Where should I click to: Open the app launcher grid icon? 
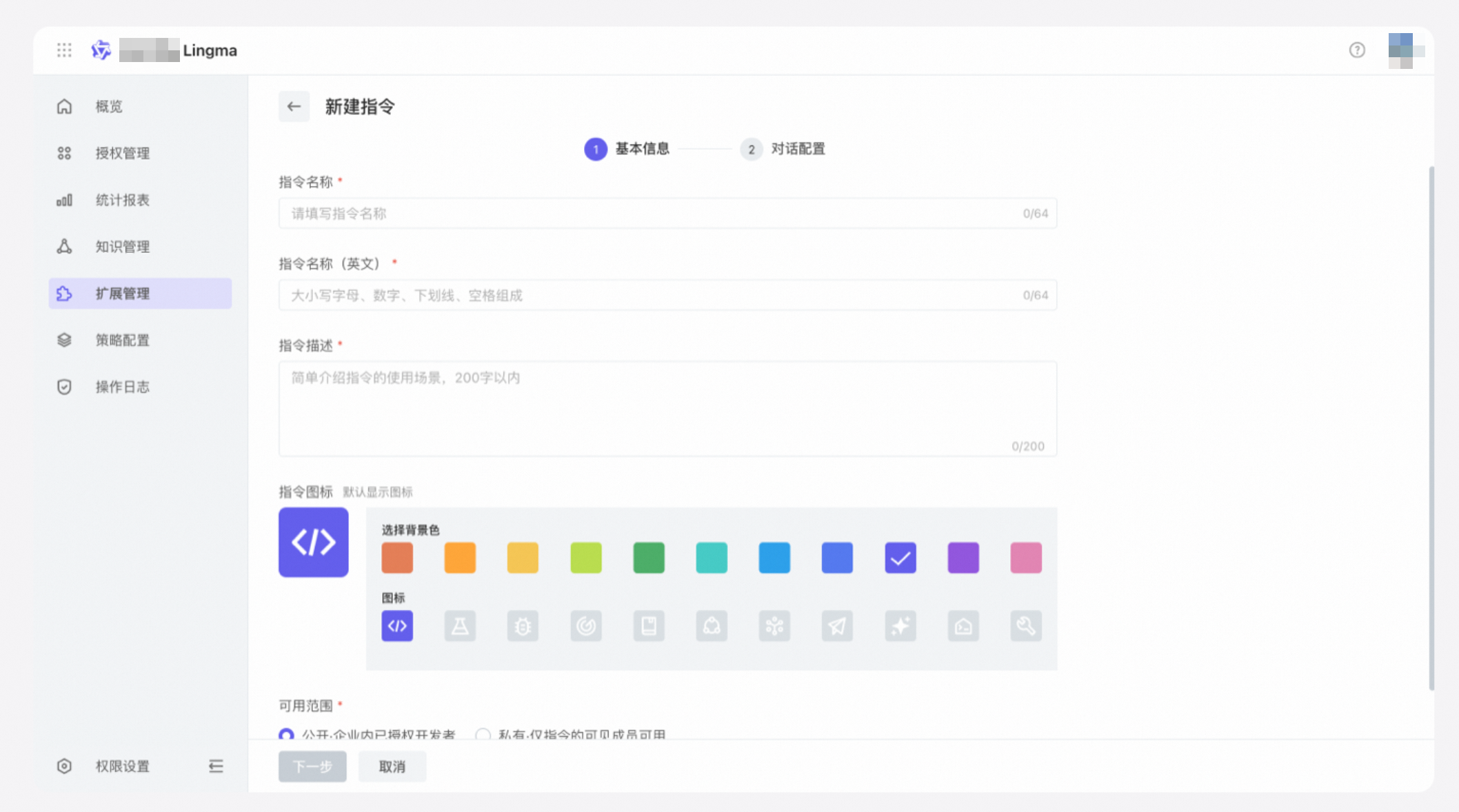coord(64,50)
